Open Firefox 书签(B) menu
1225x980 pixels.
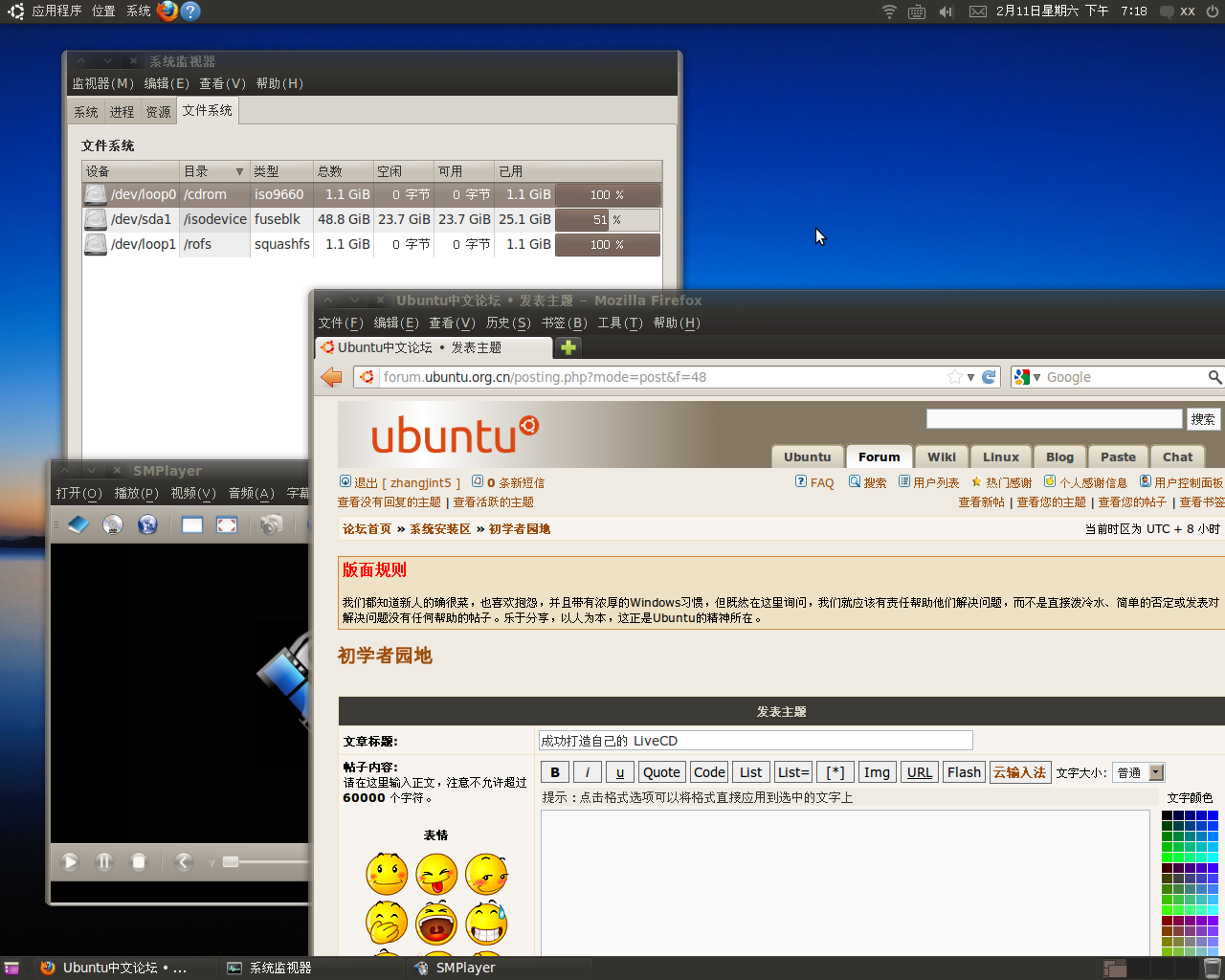[564, 323]
